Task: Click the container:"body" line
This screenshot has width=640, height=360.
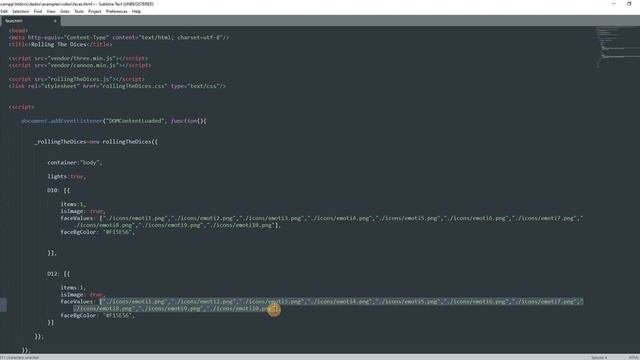Action: point(75,162)
